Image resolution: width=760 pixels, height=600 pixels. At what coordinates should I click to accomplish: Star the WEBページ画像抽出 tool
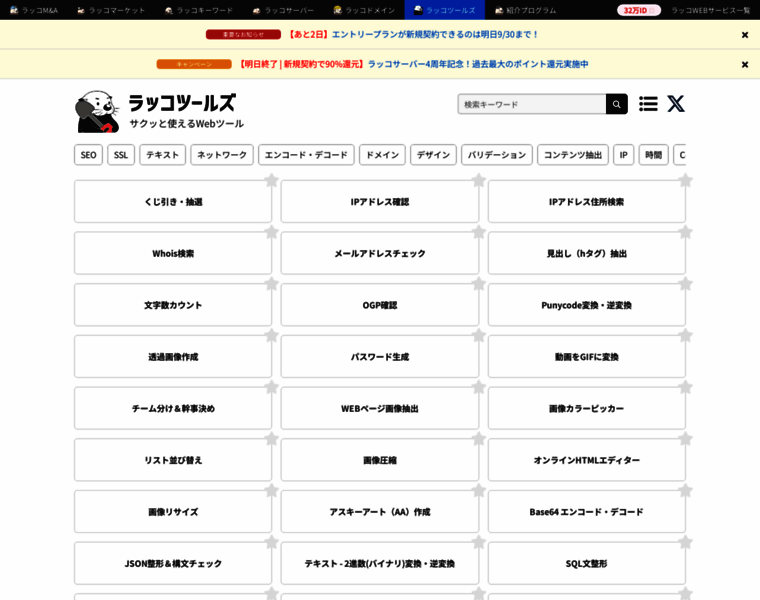coord(479,388)
